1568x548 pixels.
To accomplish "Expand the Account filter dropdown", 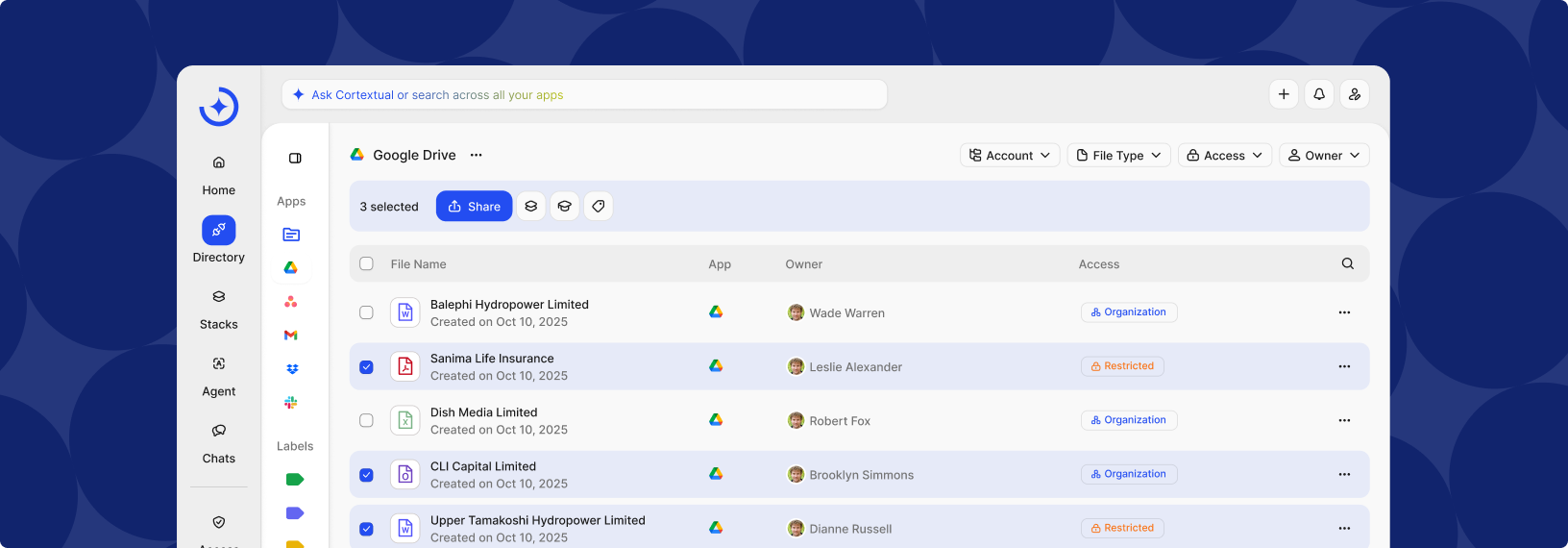I will click(x=1009, y=156).
